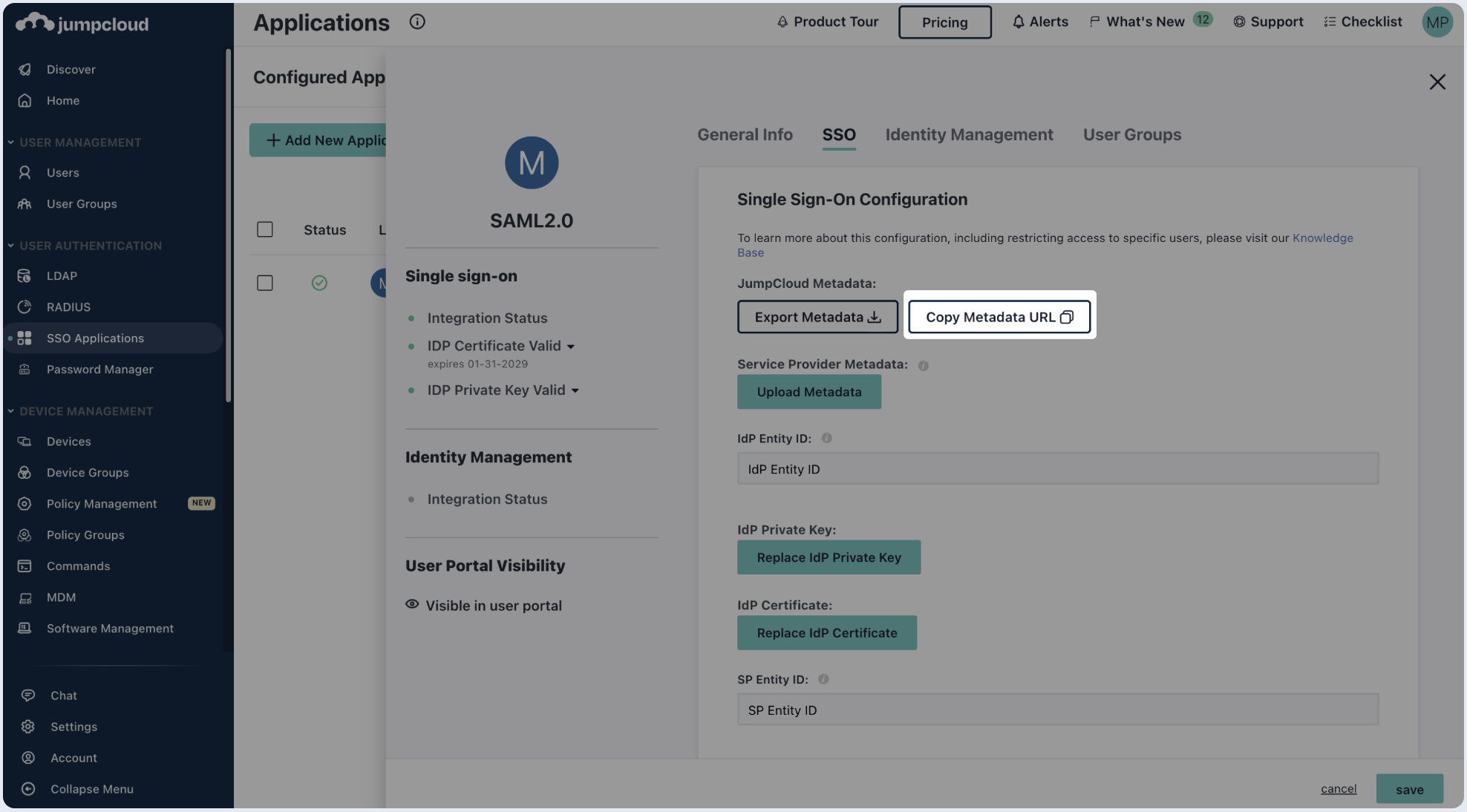Click into the SP Entity ID field
Image resolution: width=1467 pixels, height=812 pixels.
[1057, 710]
